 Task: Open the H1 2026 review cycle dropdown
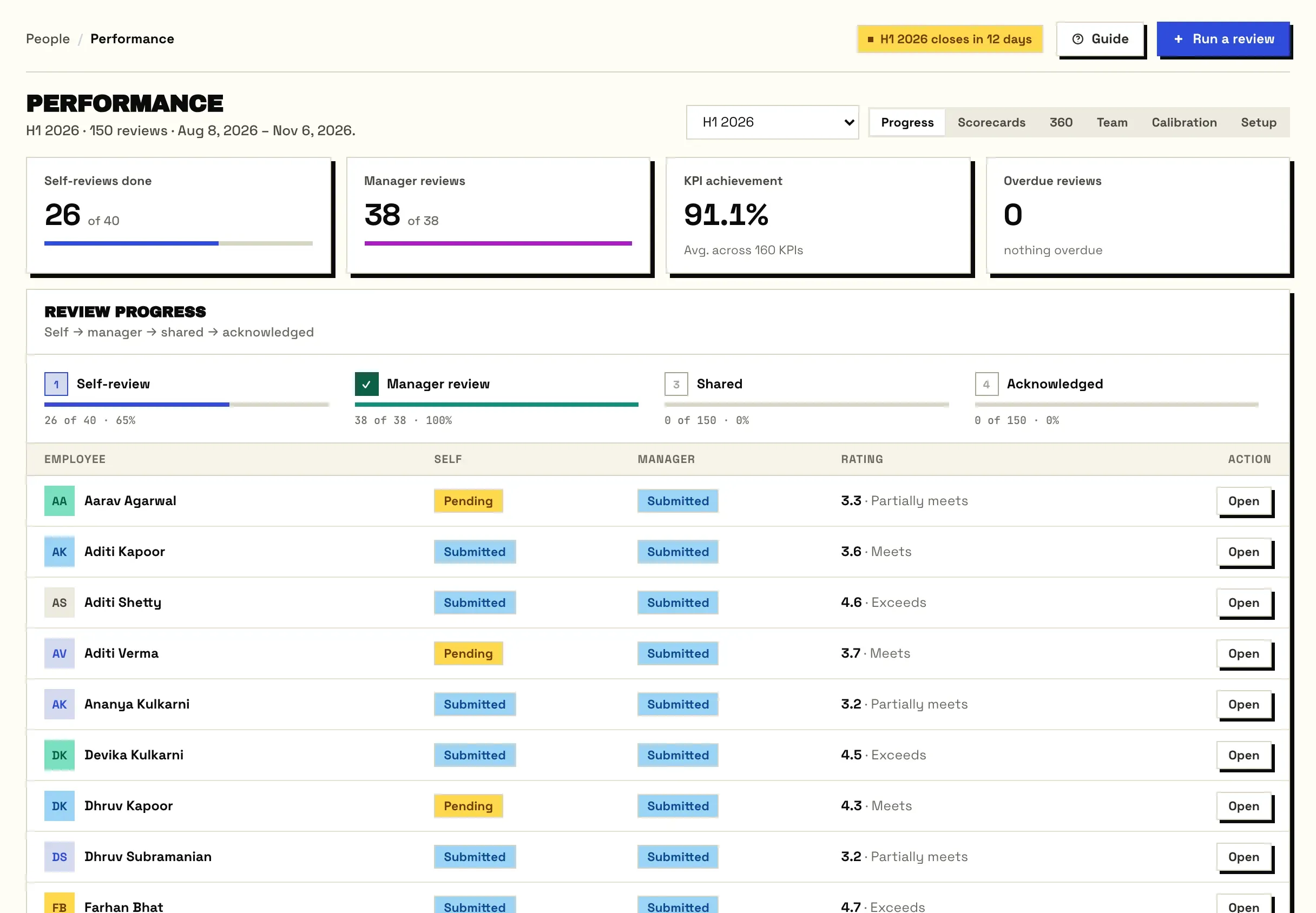[772, 122]
